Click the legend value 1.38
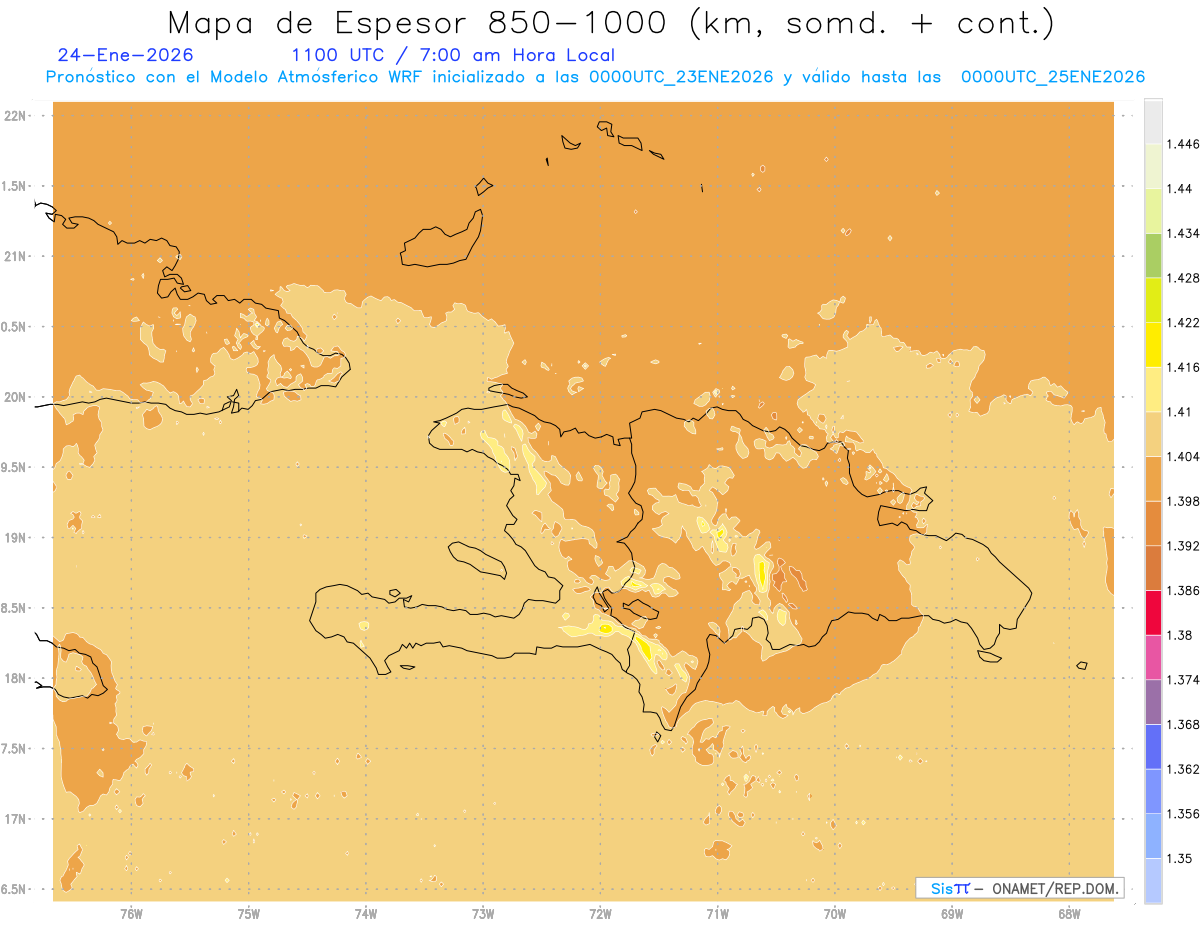This screenshot has height=927, width=1200. click(1179, 635)
